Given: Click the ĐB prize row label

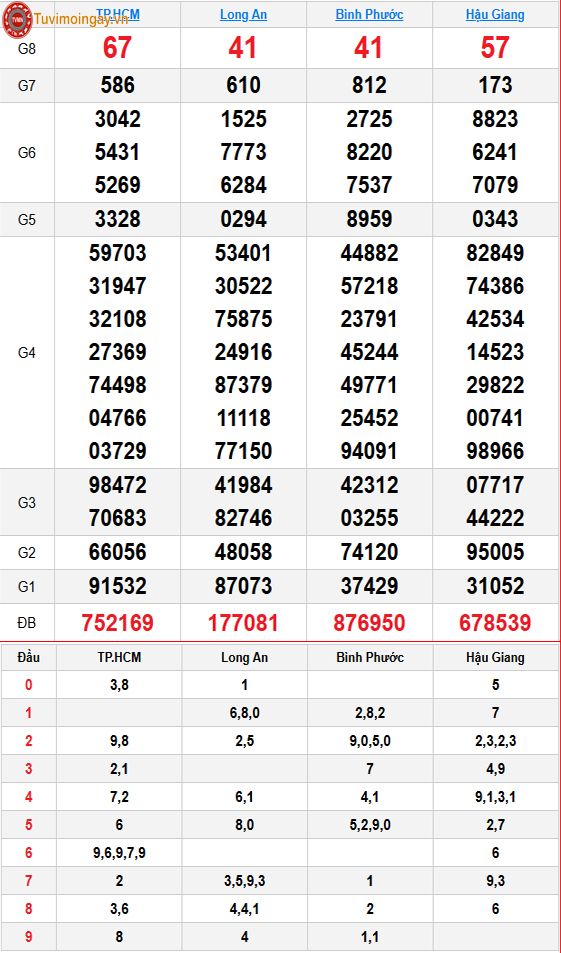Looking at the screenshot, I should 27,622.
